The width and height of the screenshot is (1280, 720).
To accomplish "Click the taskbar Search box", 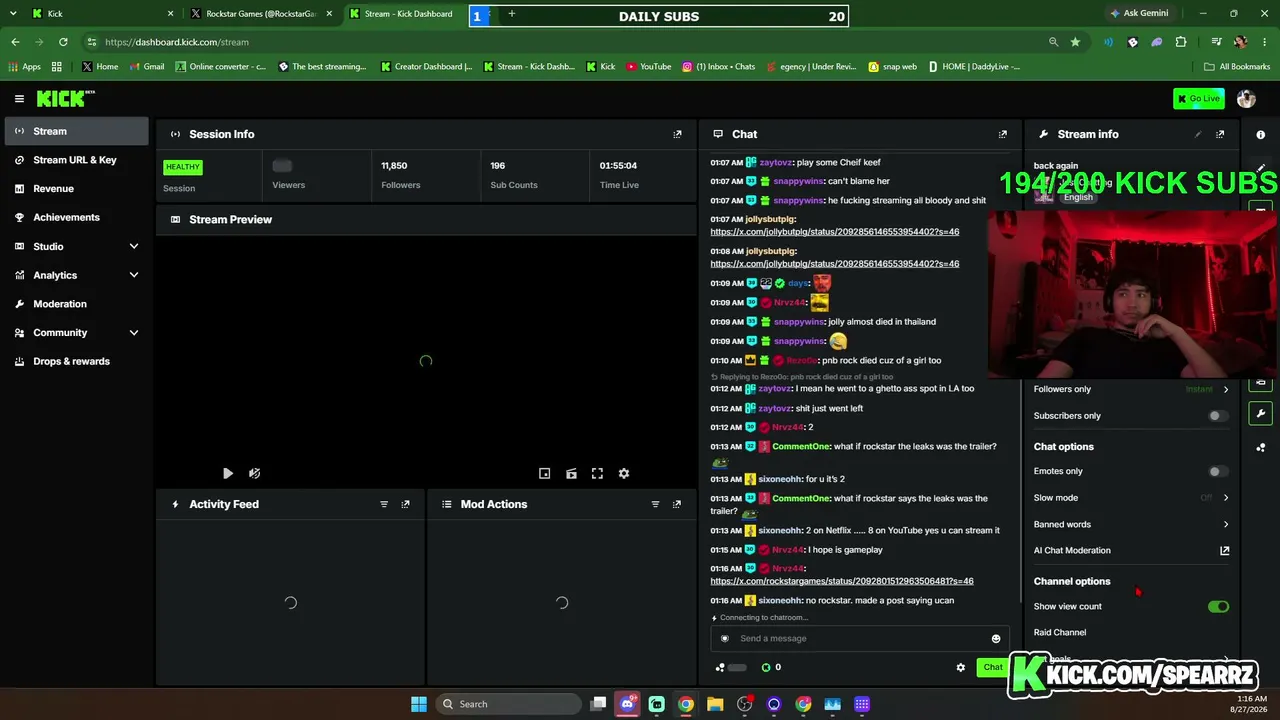I will click(x=508, y=704).
